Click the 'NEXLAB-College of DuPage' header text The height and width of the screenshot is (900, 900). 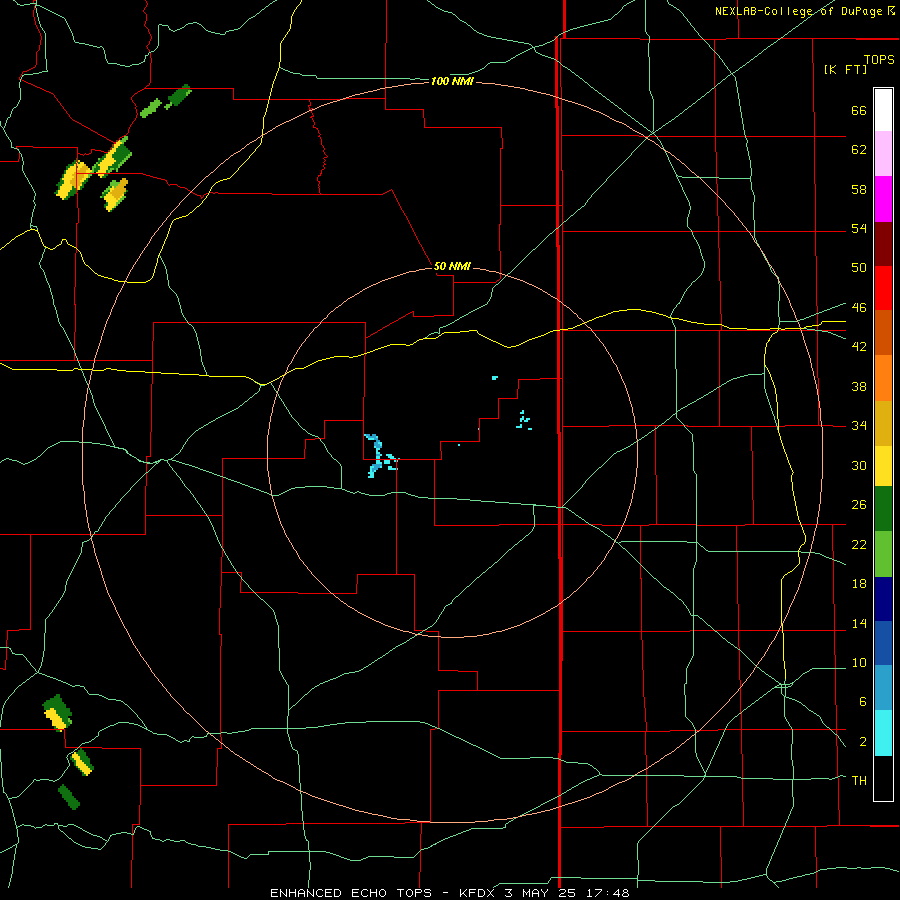coord(799,11)
